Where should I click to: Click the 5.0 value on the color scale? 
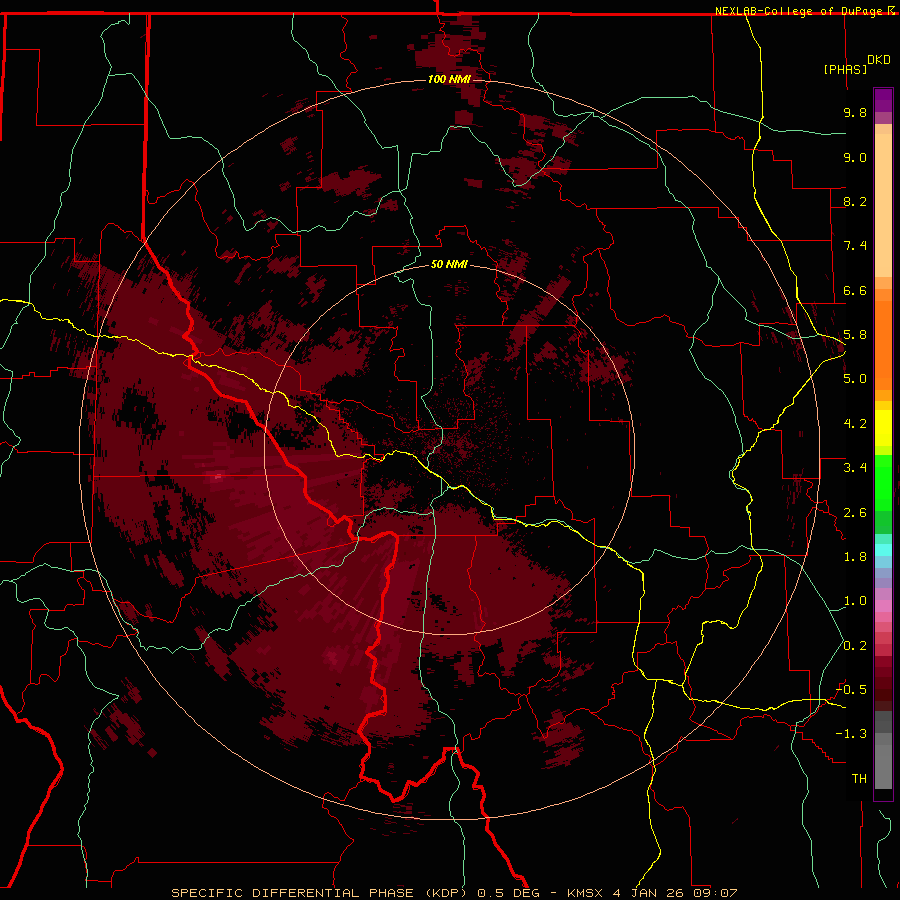click(x=855, y=379)
